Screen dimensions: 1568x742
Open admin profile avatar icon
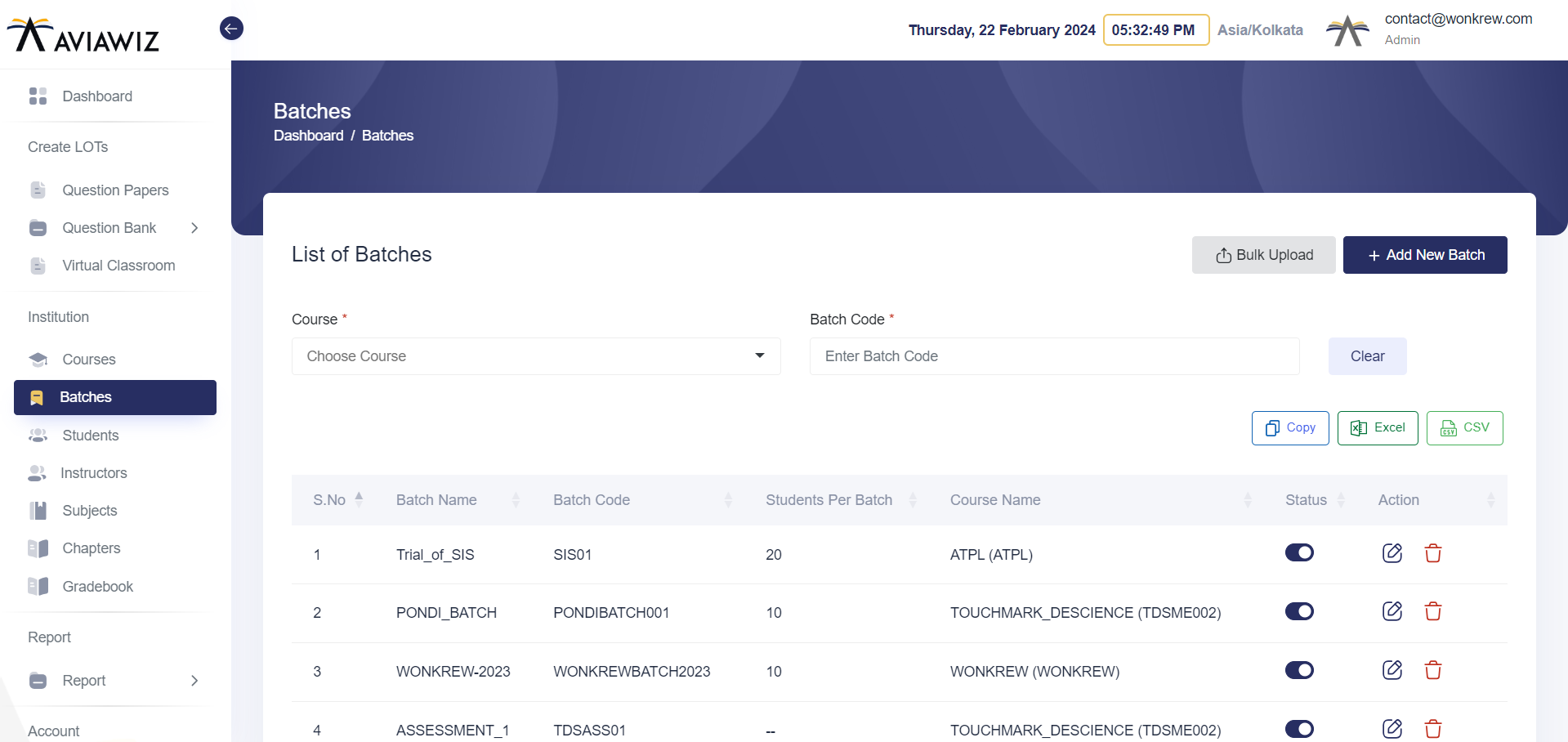click(x=1347, y=31)
